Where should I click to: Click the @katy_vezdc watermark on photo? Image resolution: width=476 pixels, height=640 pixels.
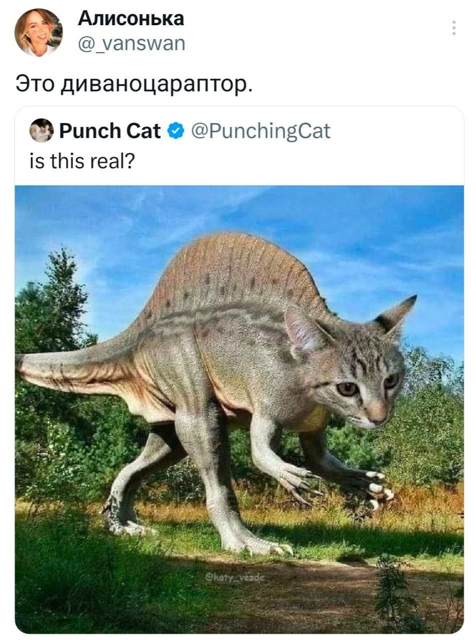(x=234, y=578)
